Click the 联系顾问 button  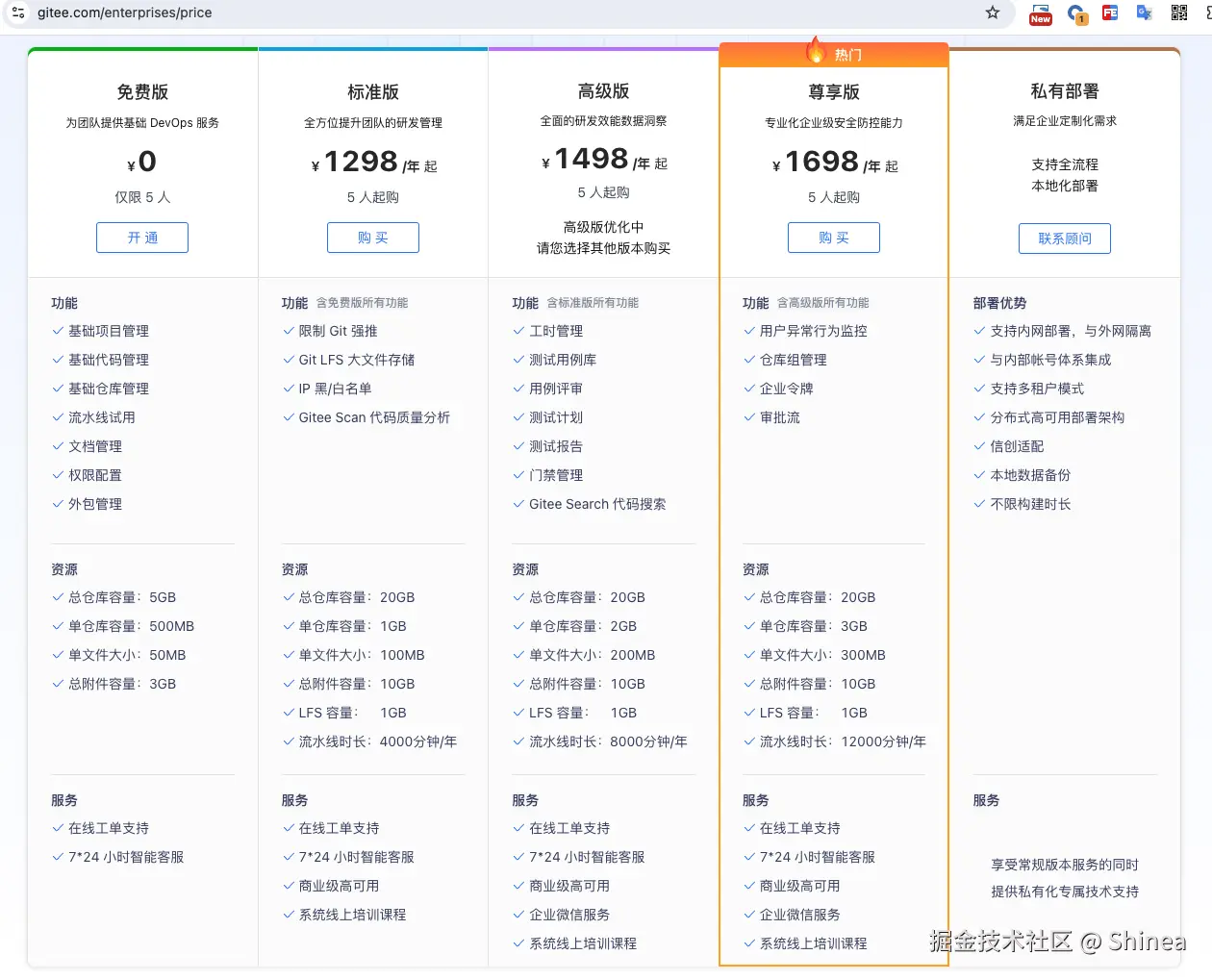(x=1065, y=239)
